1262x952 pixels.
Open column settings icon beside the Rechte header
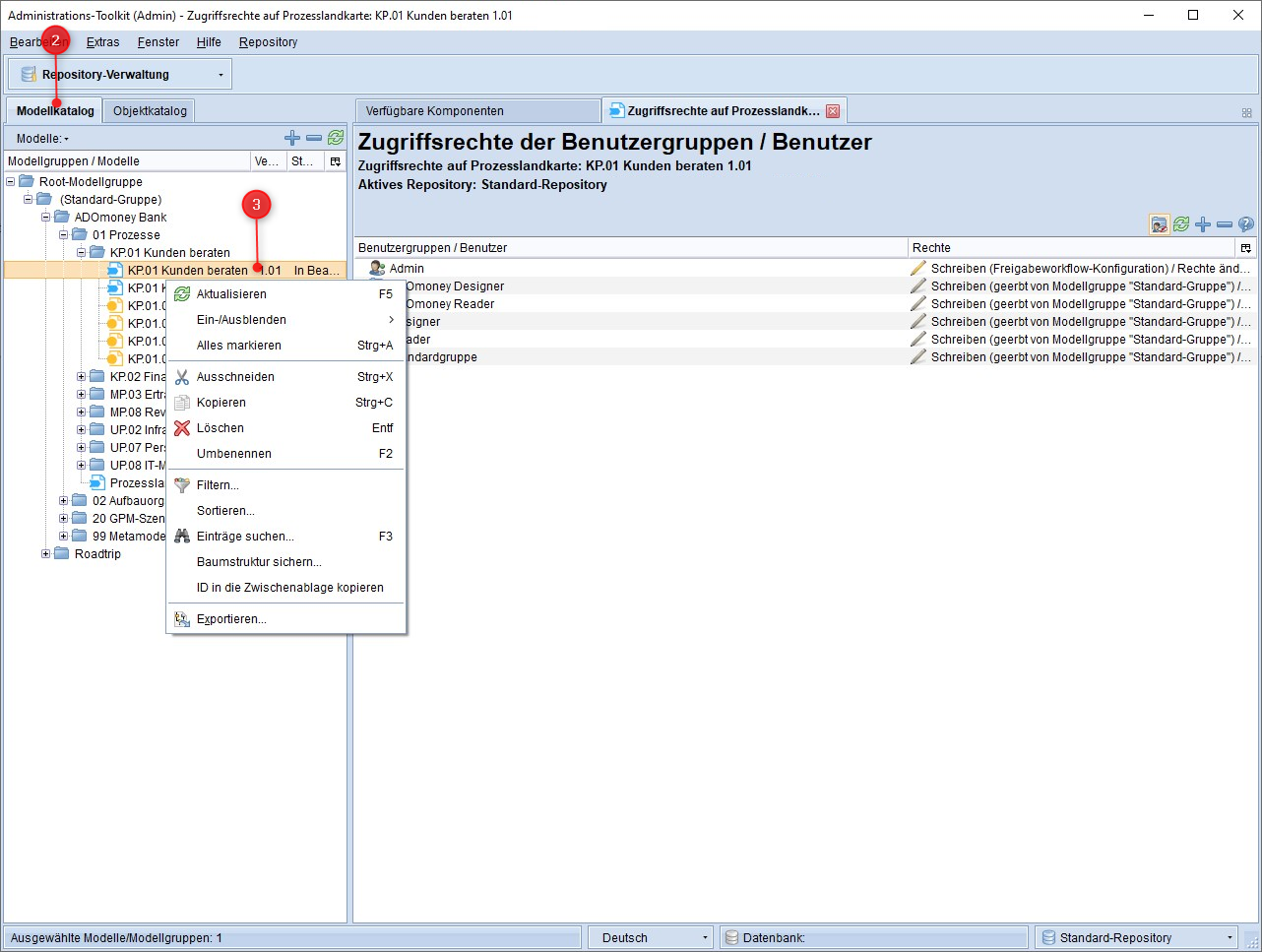pyautogui.click(x=1246, y=248)
